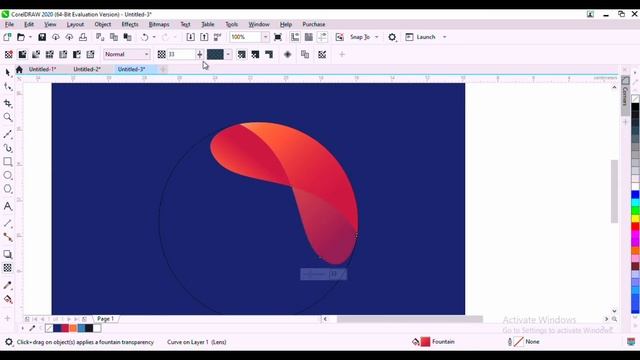This screenshot has width=640, height=360.
Task: Expand the Snap To dropdown
Action: [377, 37]
